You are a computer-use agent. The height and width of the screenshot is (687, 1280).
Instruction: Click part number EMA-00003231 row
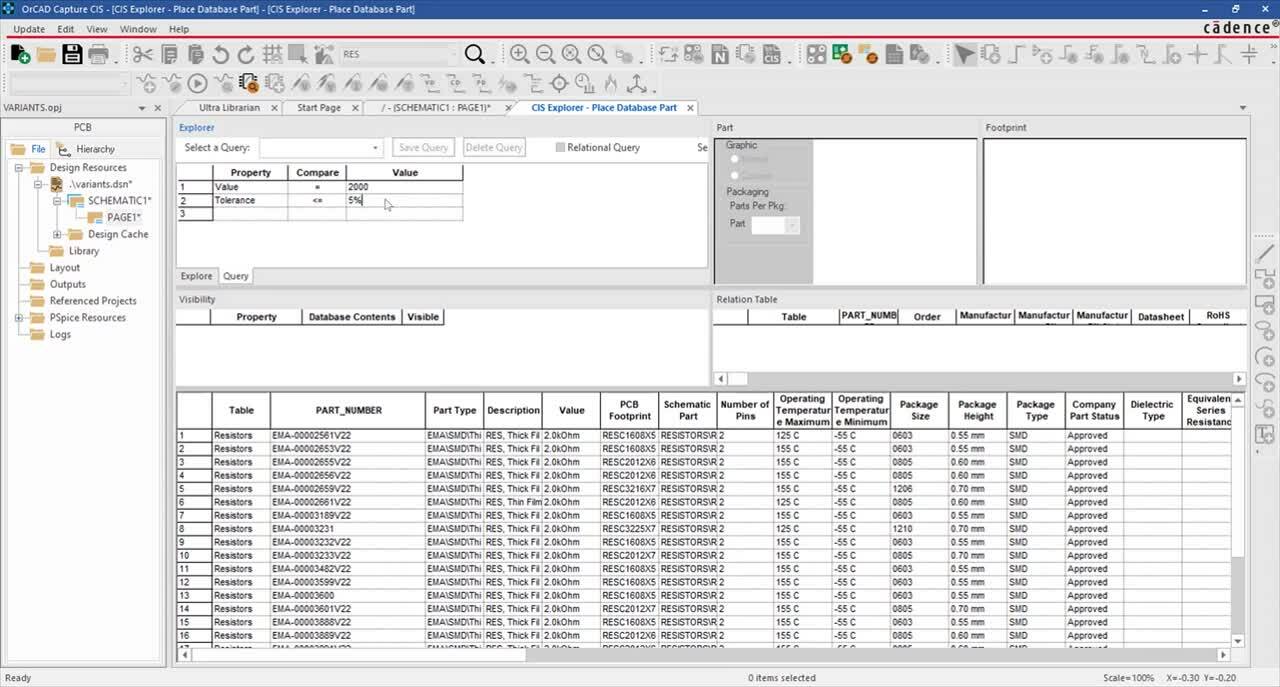tap(347, 529)
